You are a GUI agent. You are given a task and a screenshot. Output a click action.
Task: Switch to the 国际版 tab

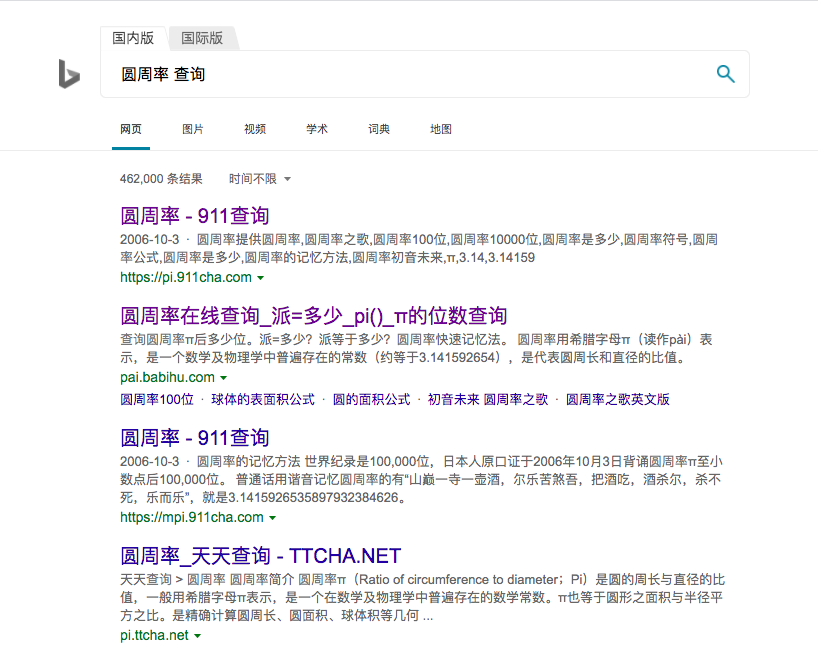[x=202, y=38]
